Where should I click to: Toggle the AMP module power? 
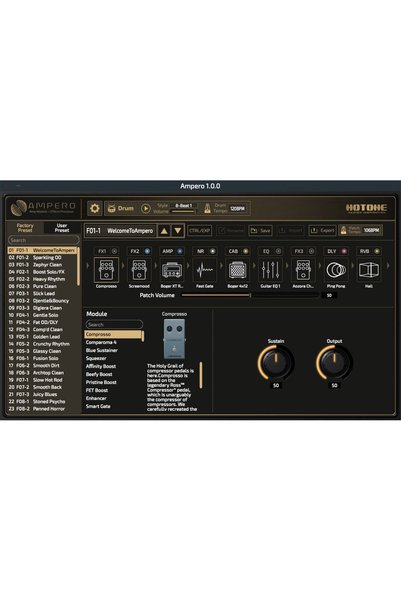tap(180, 251)
